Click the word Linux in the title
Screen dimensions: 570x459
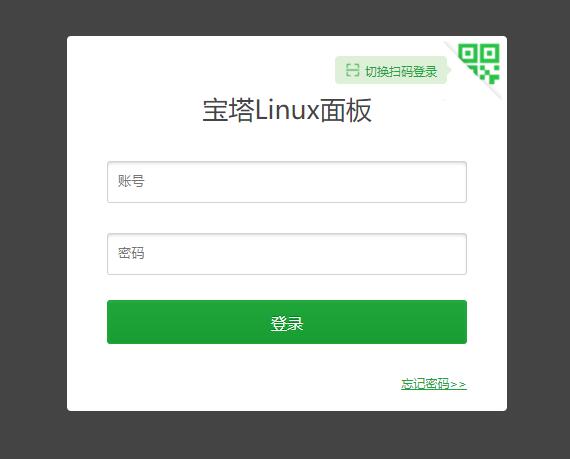(x=287, y=110)
